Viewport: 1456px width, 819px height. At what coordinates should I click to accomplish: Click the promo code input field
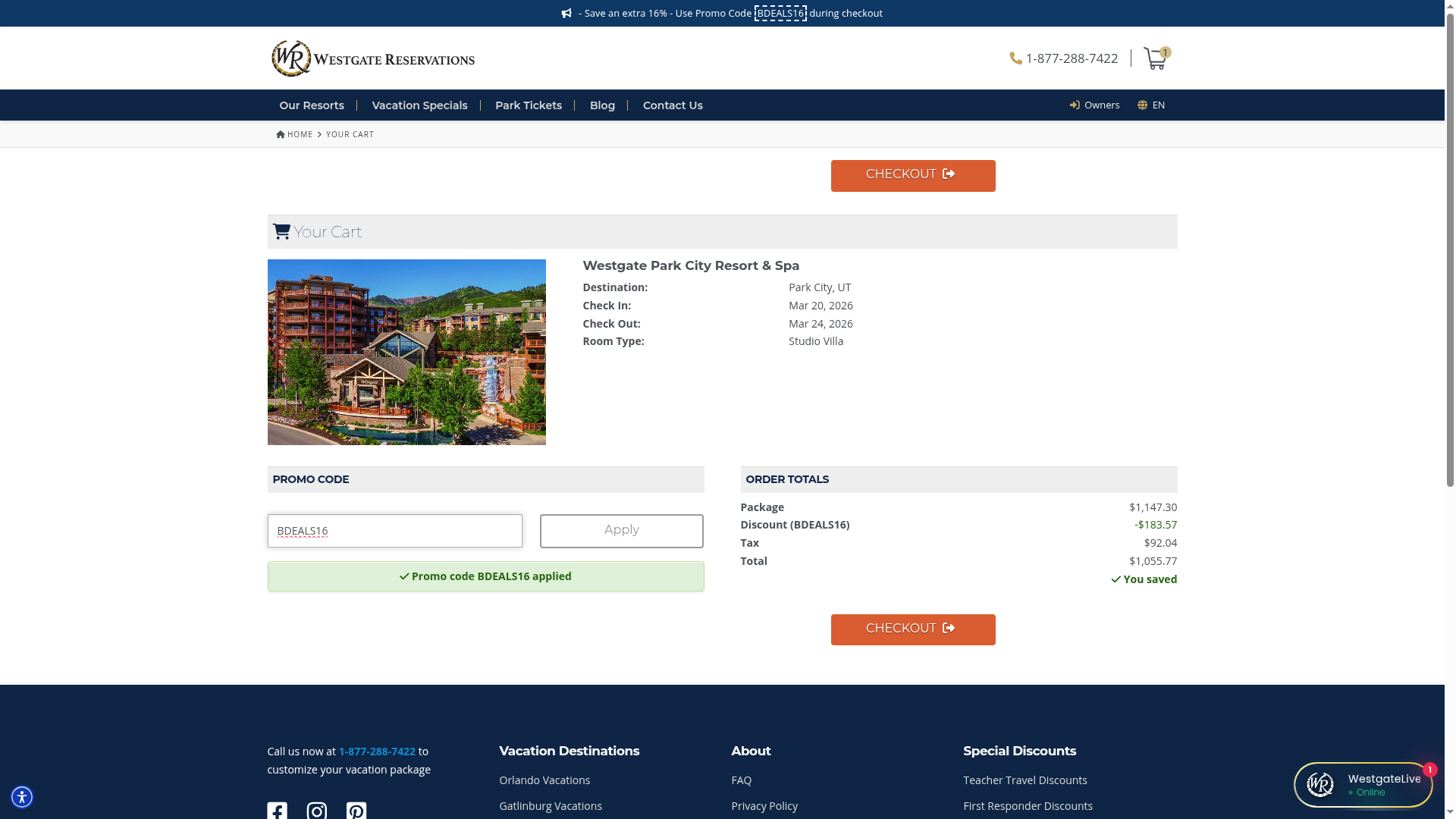394,531
